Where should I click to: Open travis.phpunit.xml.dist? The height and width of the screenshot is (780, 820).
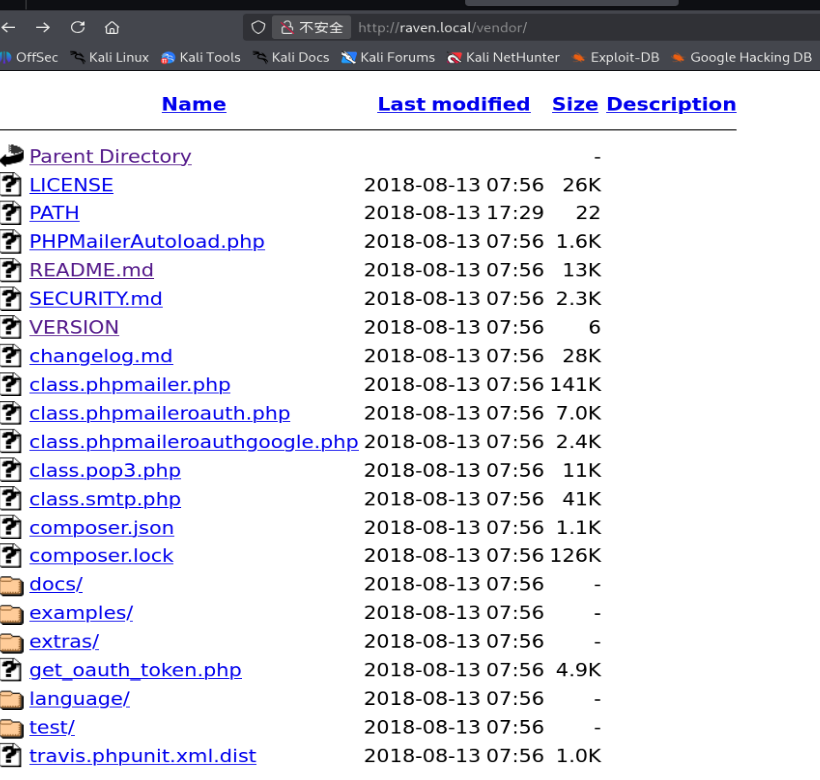143,756
